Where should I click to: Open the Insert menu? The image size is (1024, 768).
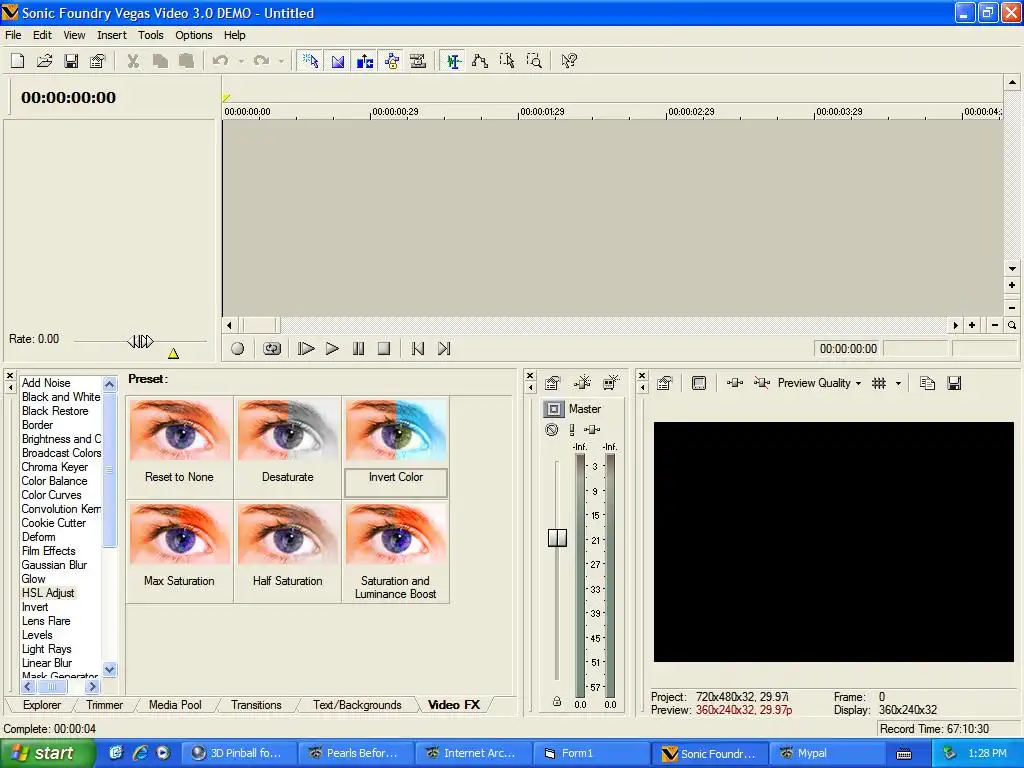pos(112,35)
